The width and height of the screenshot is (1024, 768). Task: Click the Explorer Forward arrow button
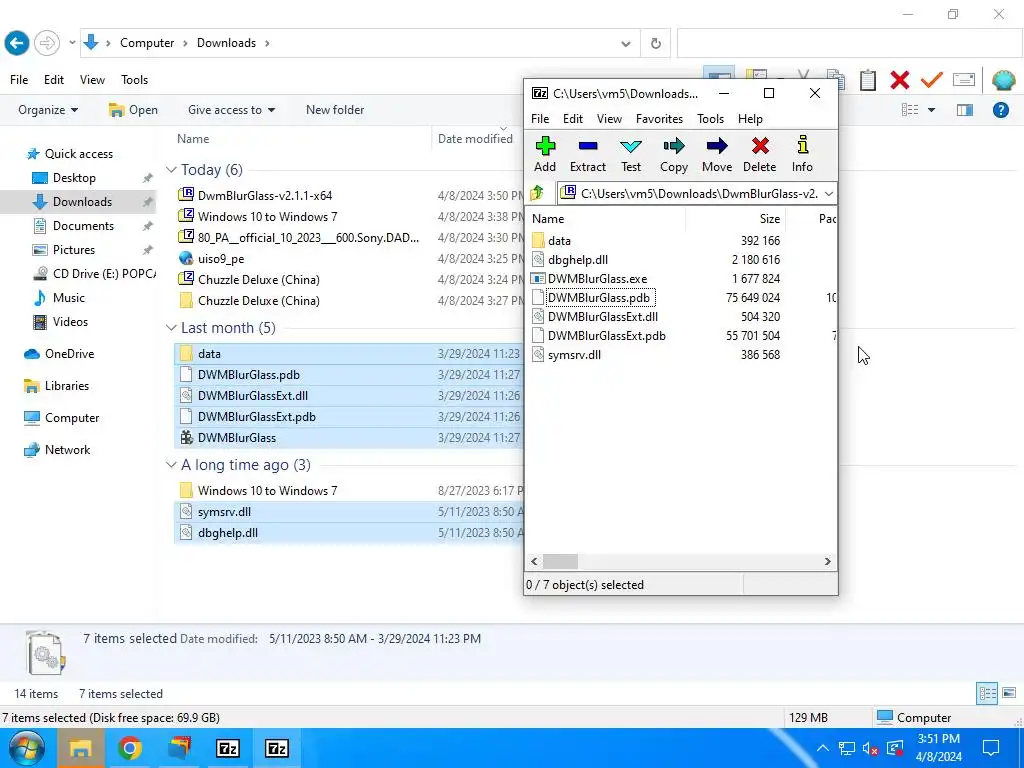coord(46,43)
